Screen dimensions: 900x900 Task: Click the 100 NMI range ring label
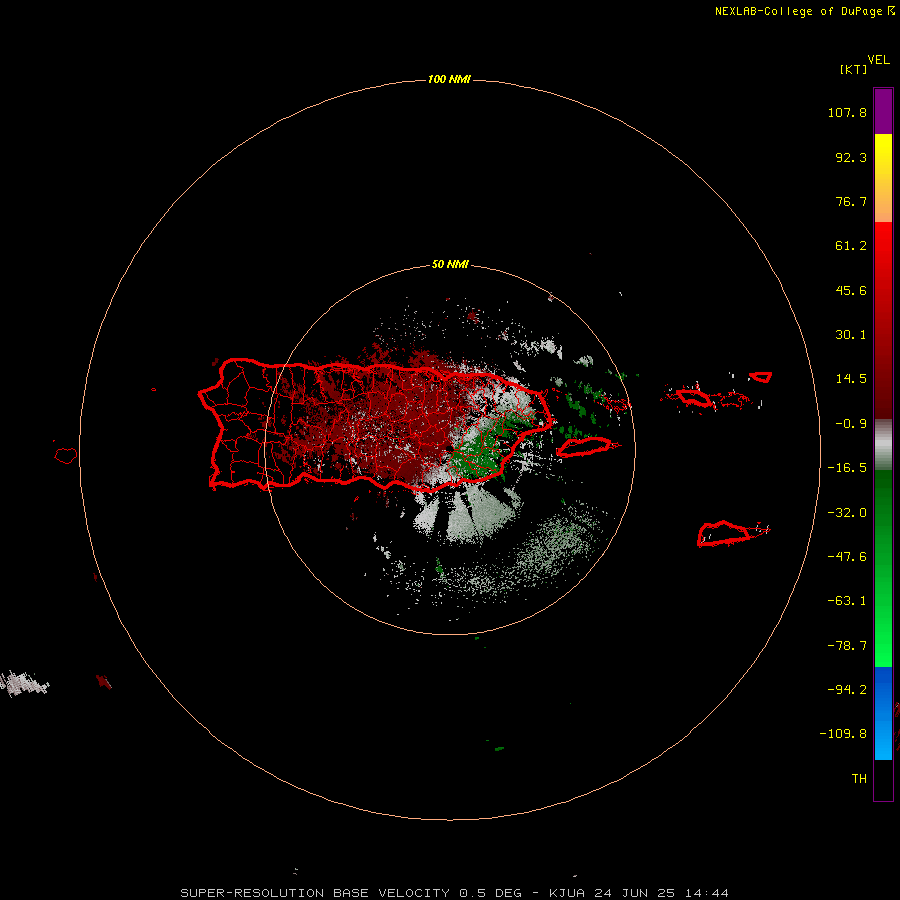449,79
